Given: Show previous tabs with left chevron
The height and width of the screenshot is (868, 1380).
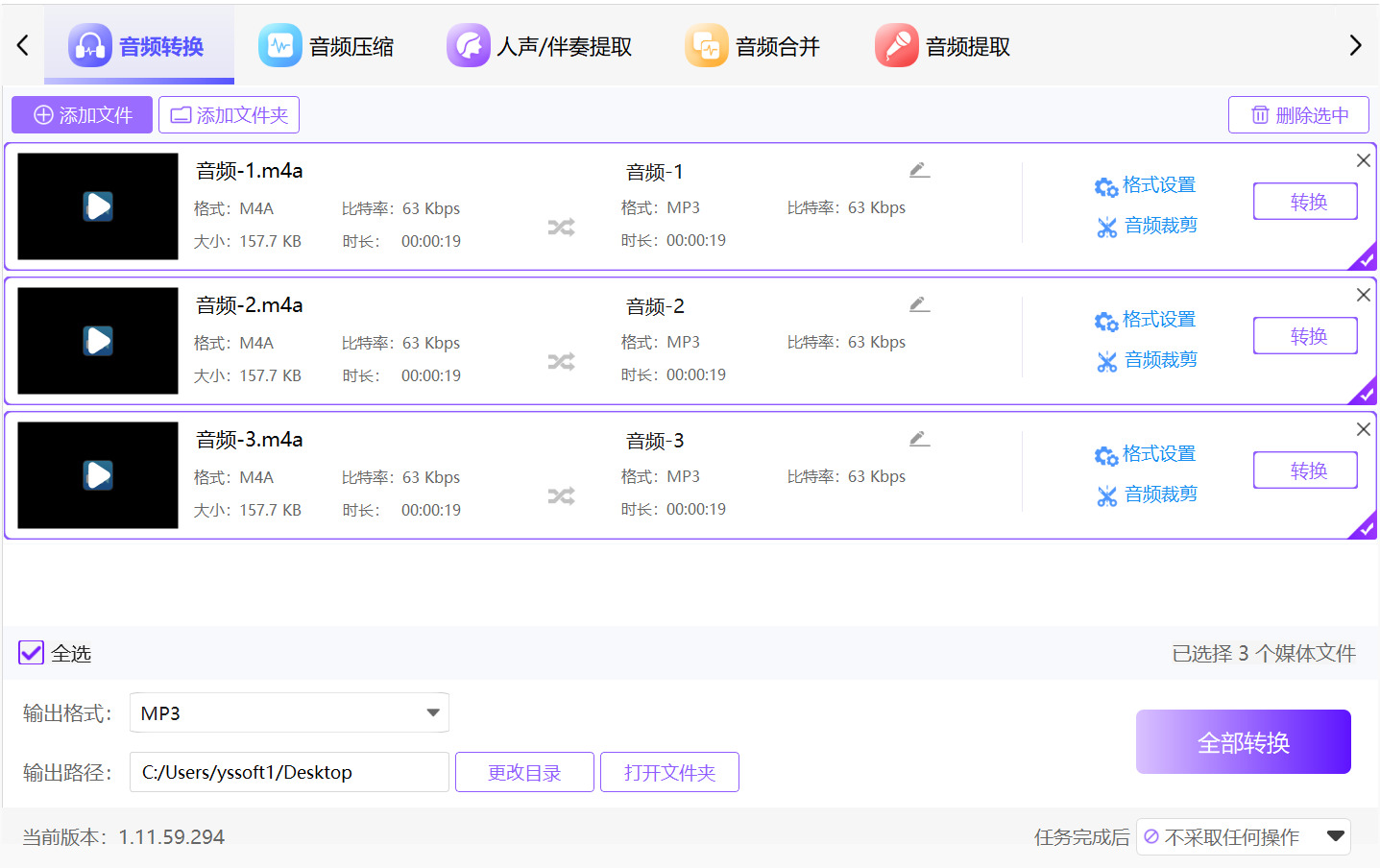Looking at the screenshot, I should coord(23,45).
